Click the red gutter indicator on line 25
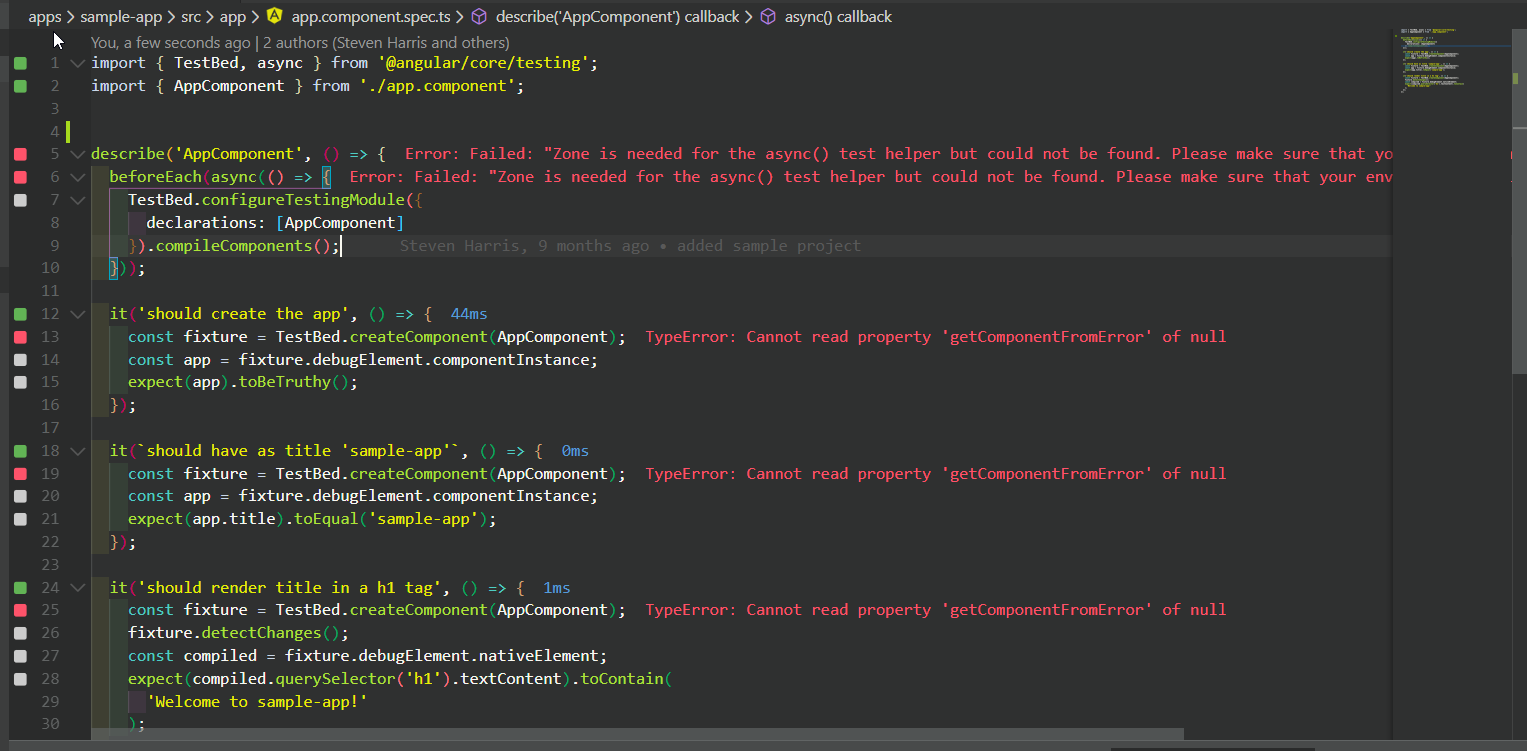The image size is (1527, 751). (20, 610)
